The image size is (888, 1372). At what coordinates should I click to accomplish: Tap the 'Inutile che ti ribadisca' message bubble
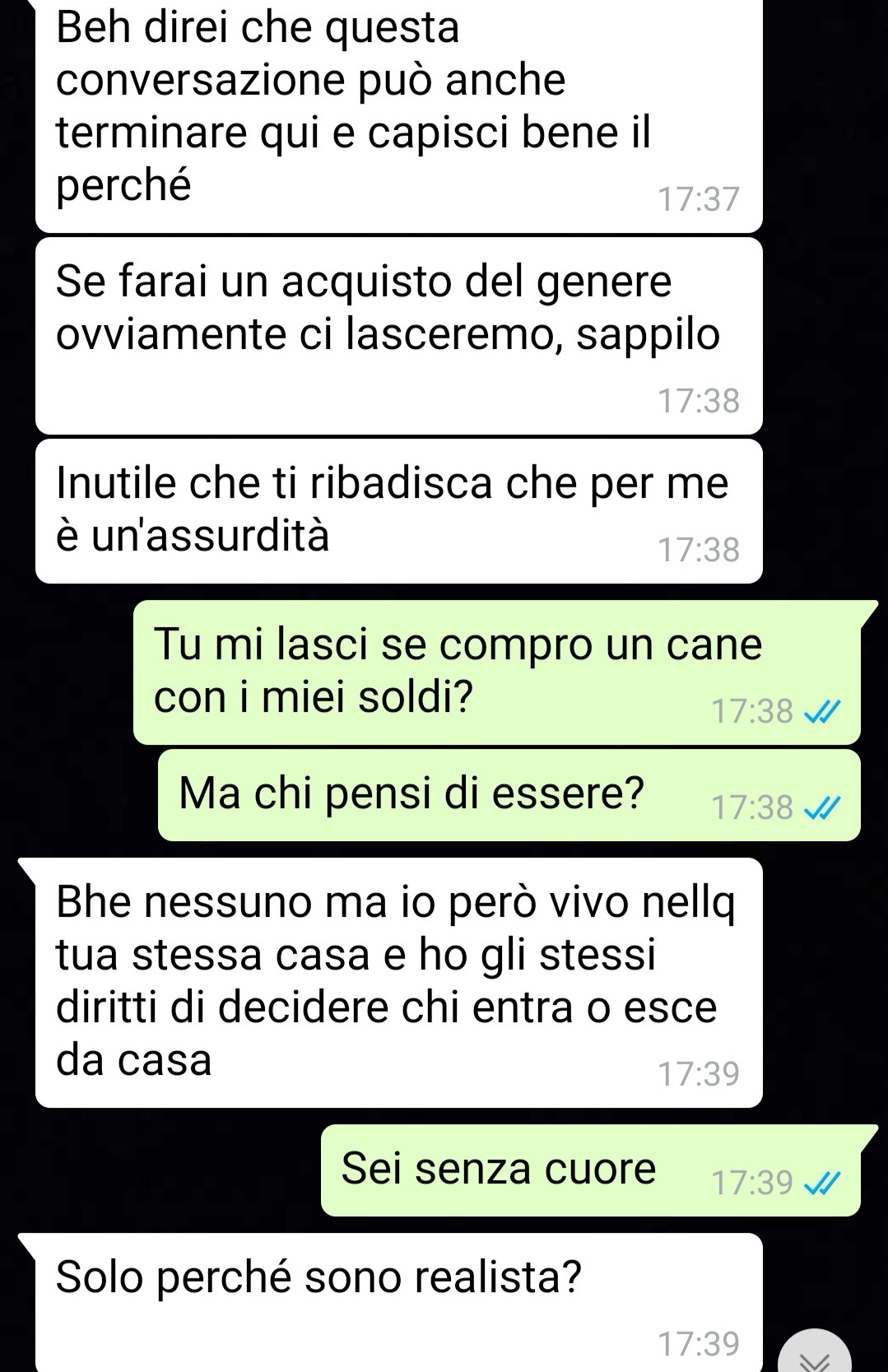point(399,511)
